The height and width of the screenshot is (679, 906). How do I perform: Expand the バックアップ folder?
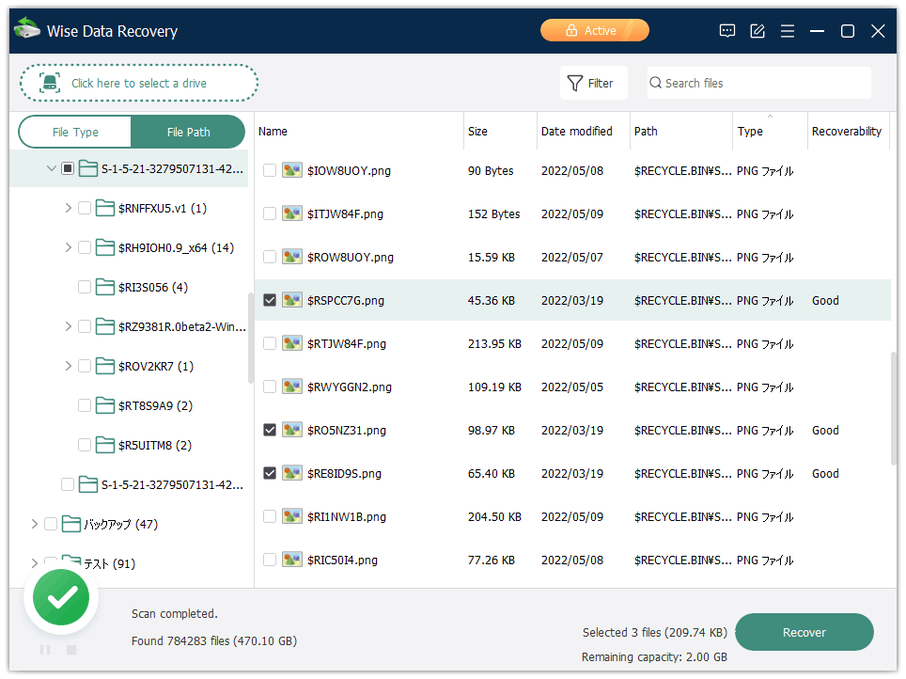(x=35, y=524)
